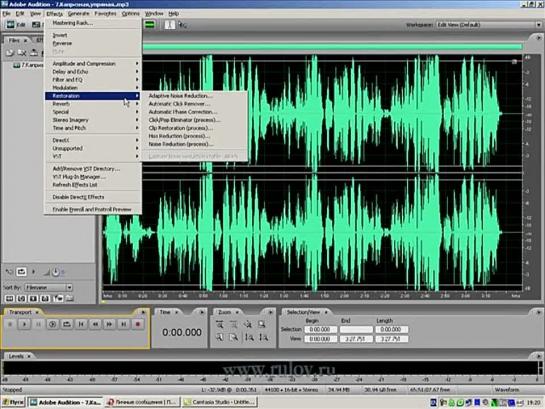Screen dimensions: 545x409
Task: Choose Invert in Effects menu
Action: (x=92, y=35)
